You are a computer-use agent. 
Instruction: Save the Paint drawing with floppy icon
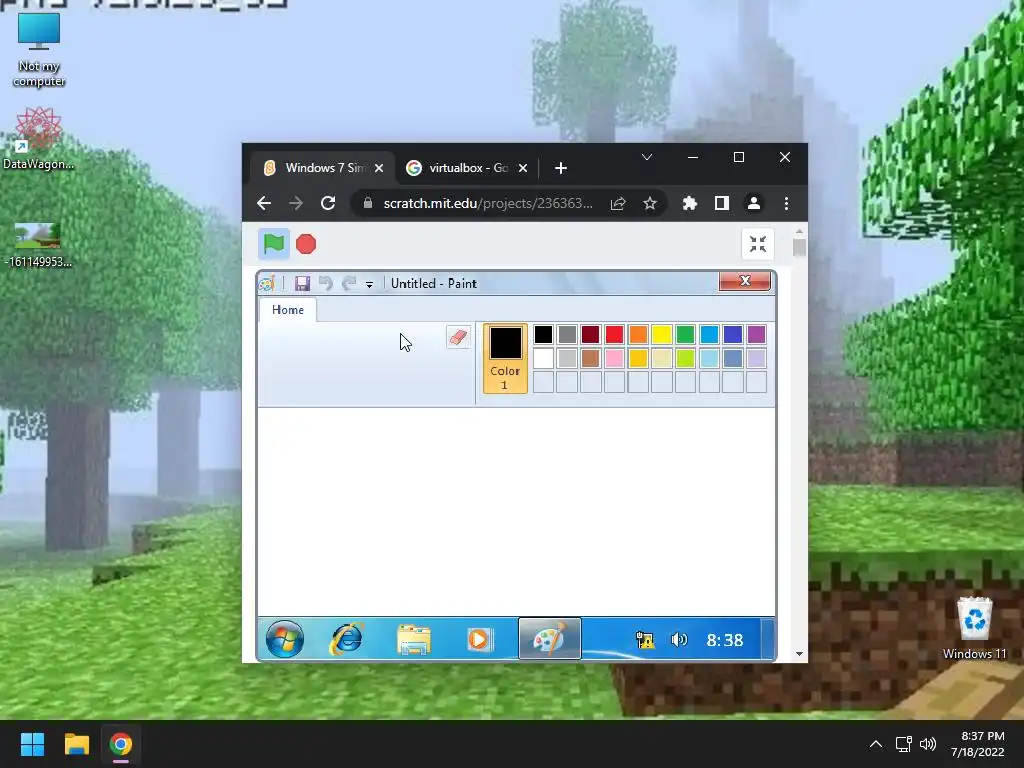pyautogui.click(x=302, y=283)
